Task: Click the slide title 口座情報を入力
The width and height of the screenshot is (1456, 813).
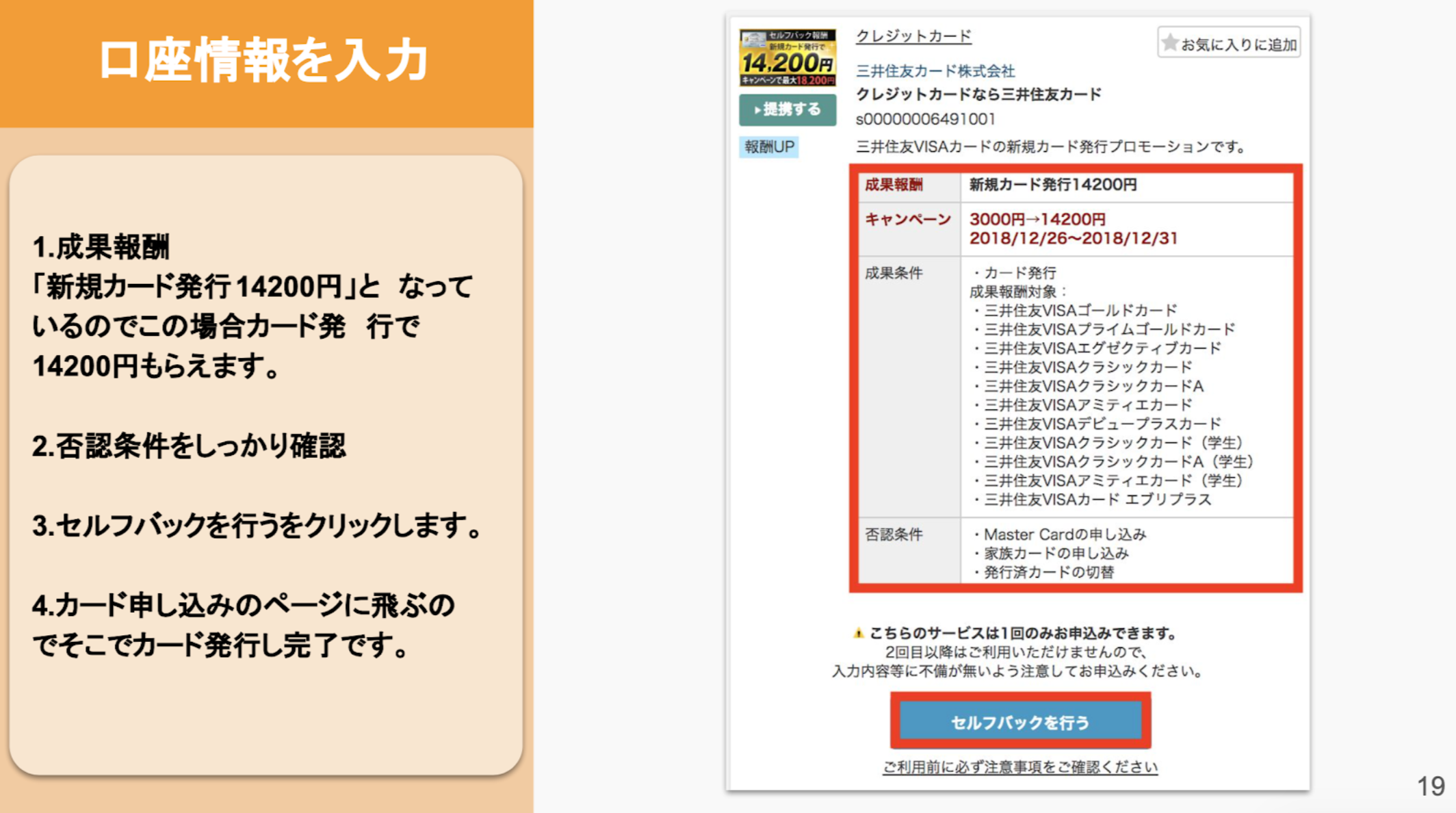Action: click(x=263, y=60)
